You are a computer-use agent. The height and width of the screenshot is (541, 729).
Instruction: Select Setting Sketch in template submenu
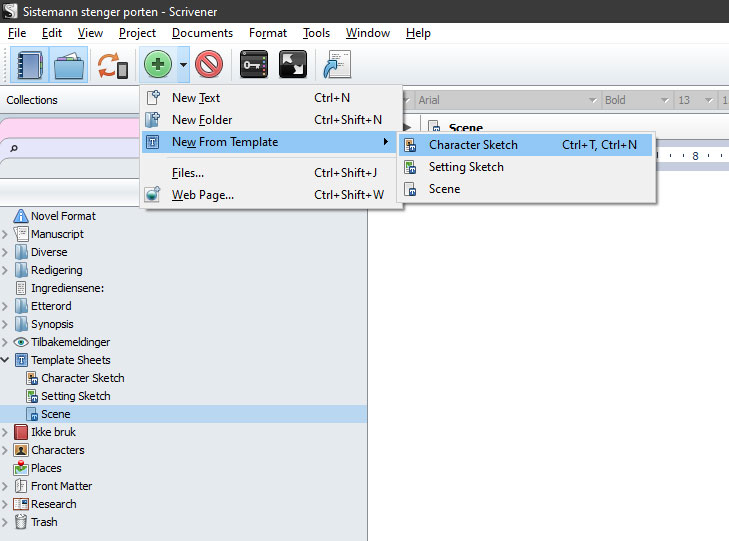click(x=526, y=167)
